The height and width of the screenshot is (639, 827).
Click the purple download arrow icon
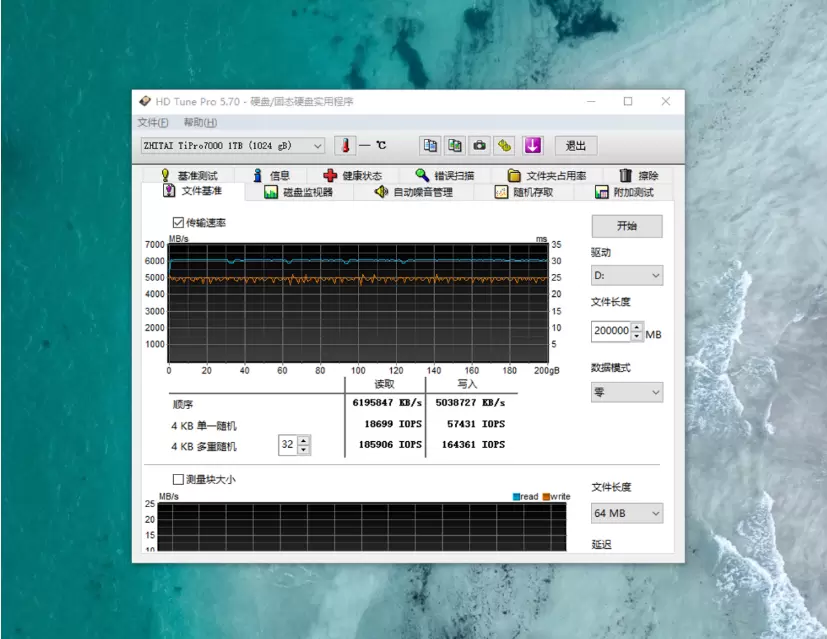pos(533,146)
